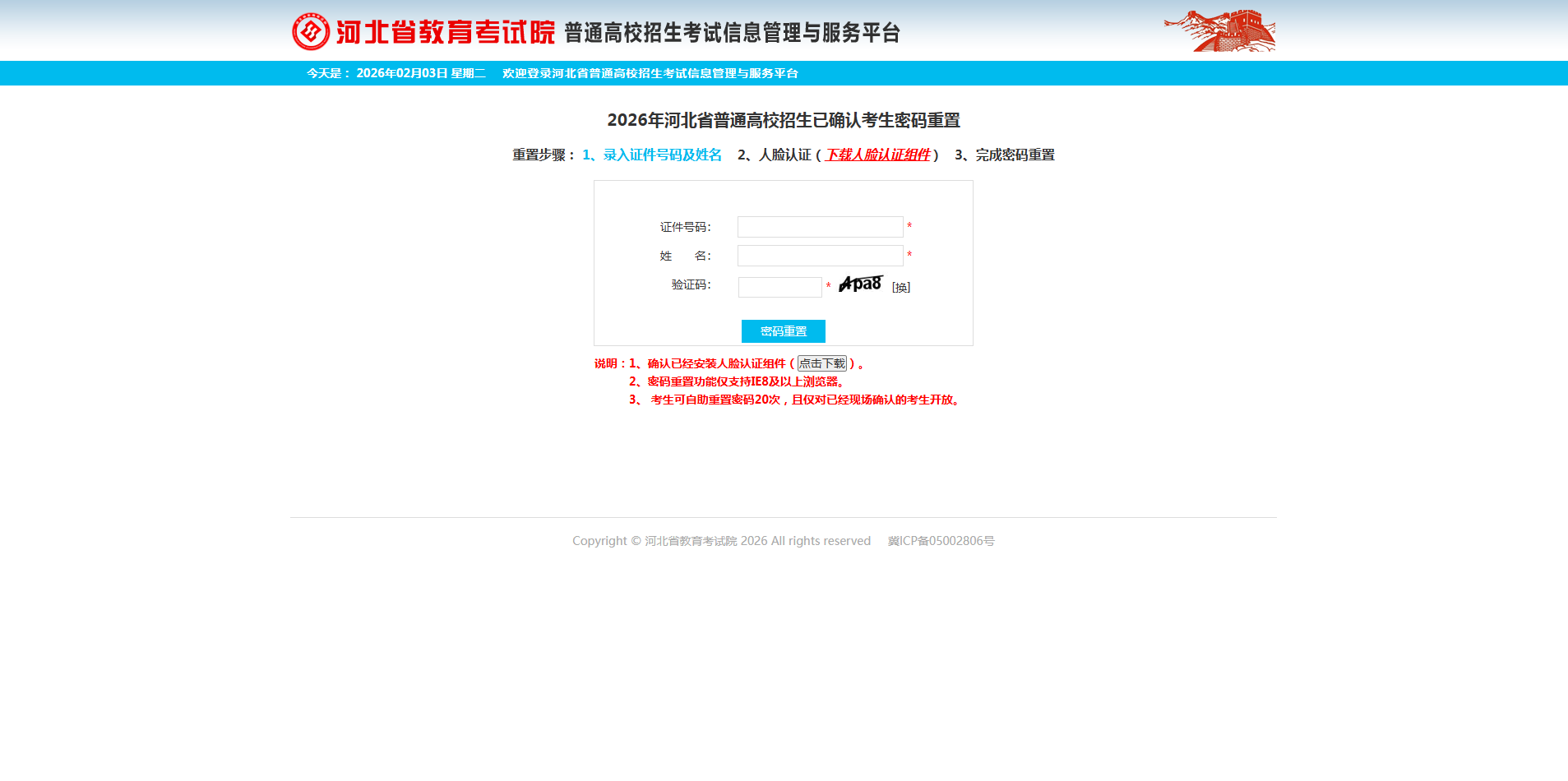Click step 2 人脸认证 label

775,155
